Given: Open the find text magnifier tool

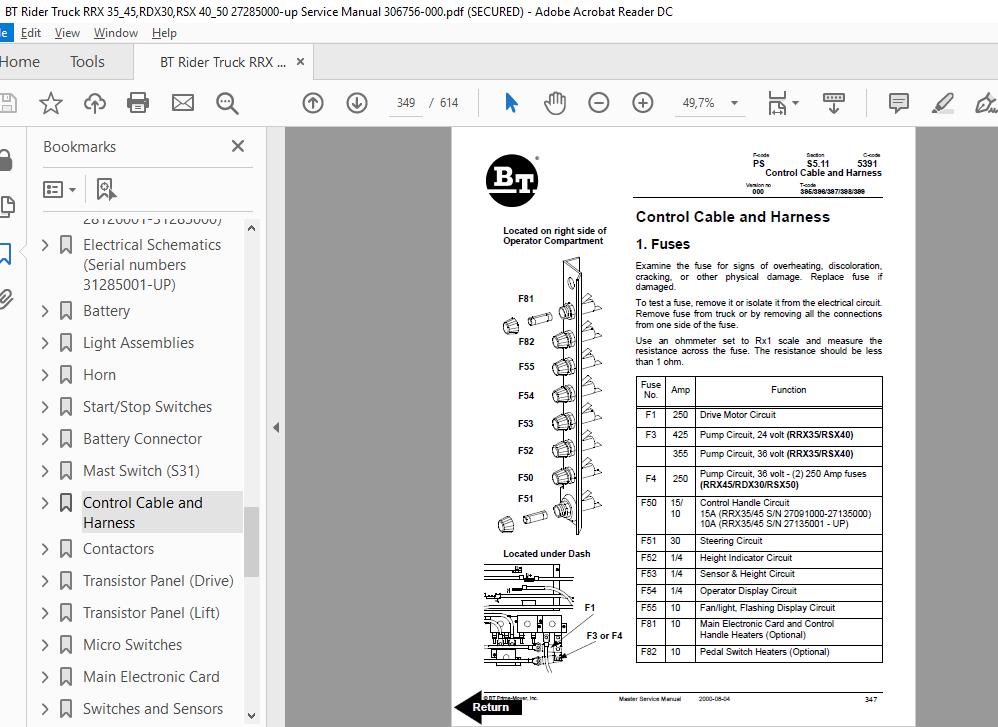Looking at the screenshot, I should (x=227, y=102).
